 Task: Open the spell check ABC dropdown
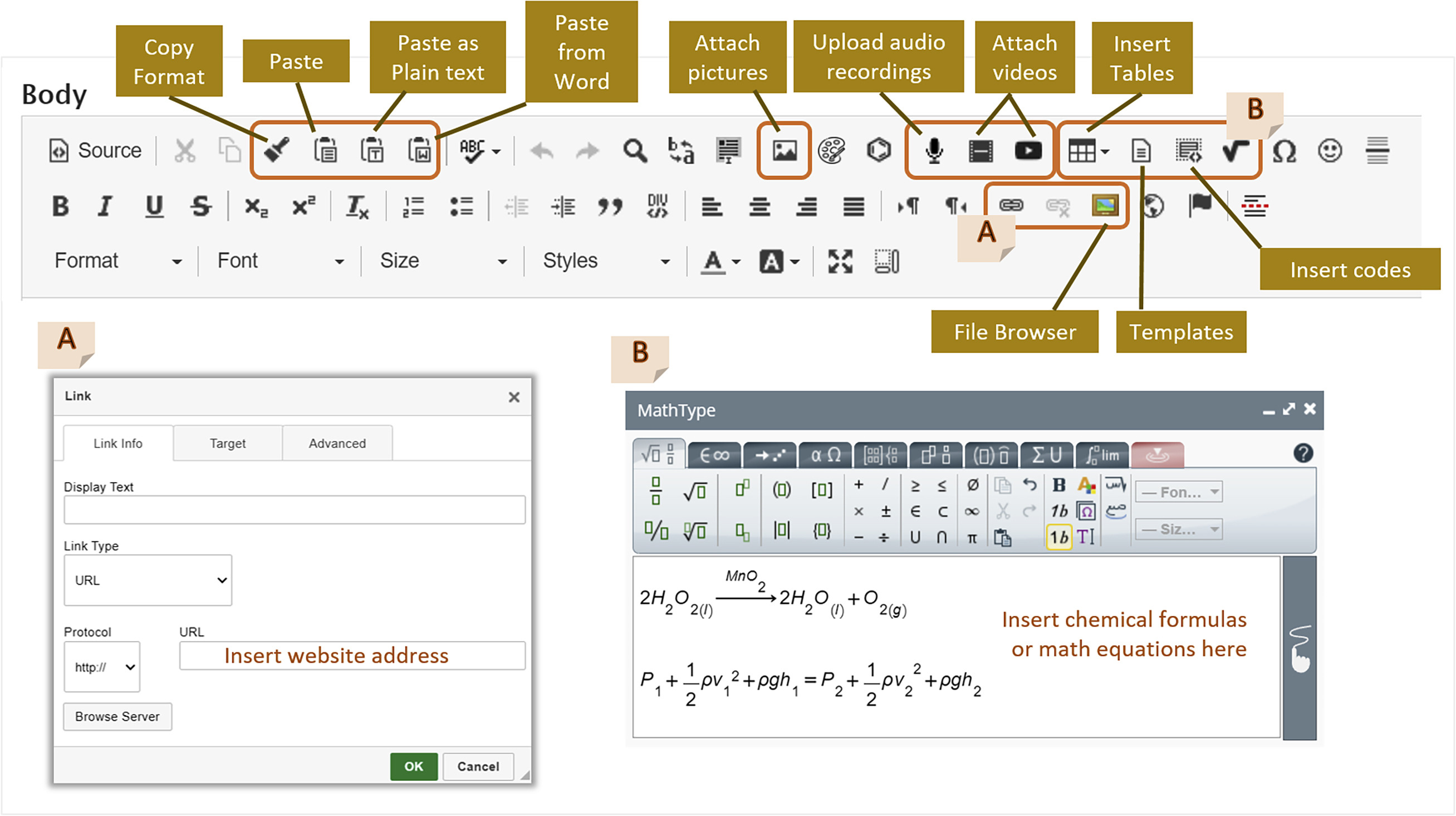480,150
